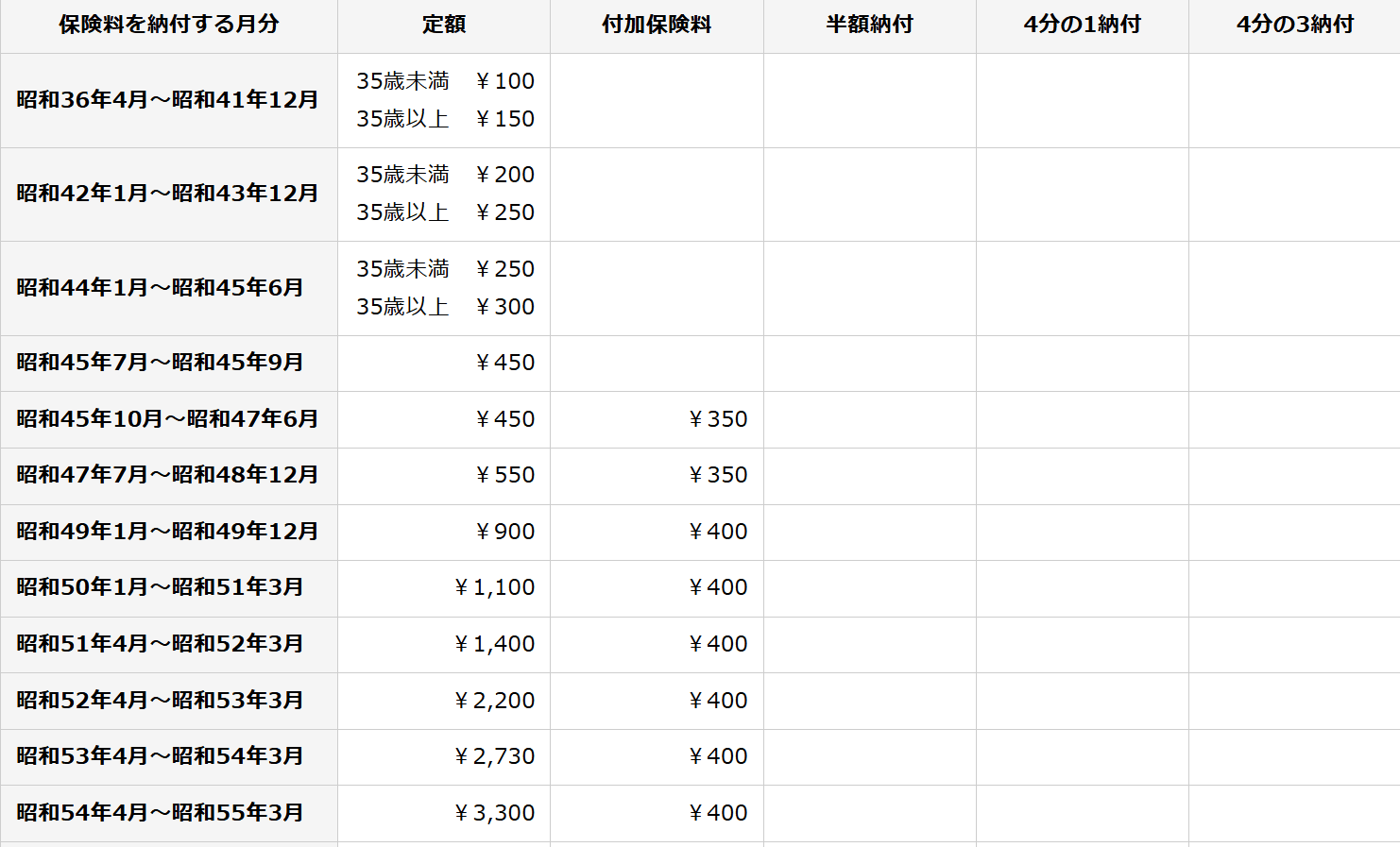Select the 半額納付 column header
The width and height of the screenshot is (1400, 847).
869,25
